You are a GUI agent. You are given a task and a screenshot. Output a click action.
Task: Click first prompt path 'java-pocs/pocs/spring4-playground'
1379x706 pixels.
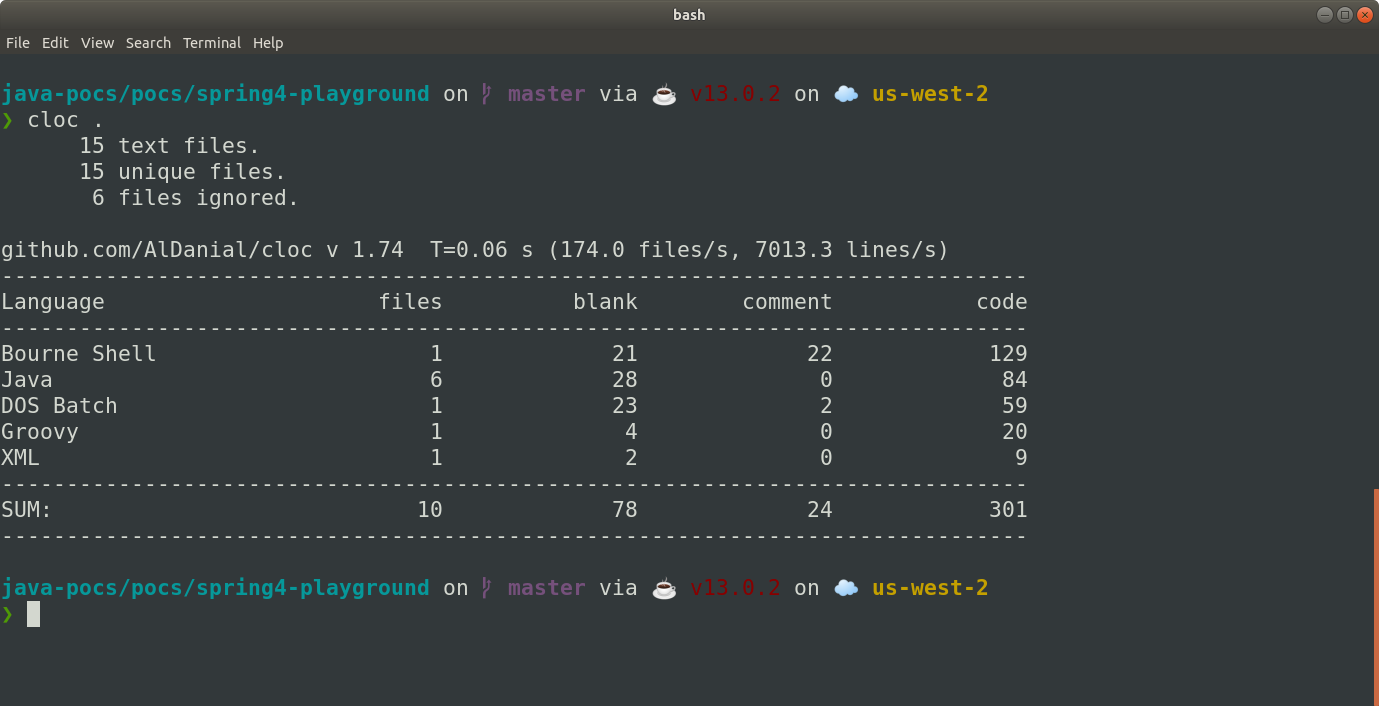pos(215,94)
